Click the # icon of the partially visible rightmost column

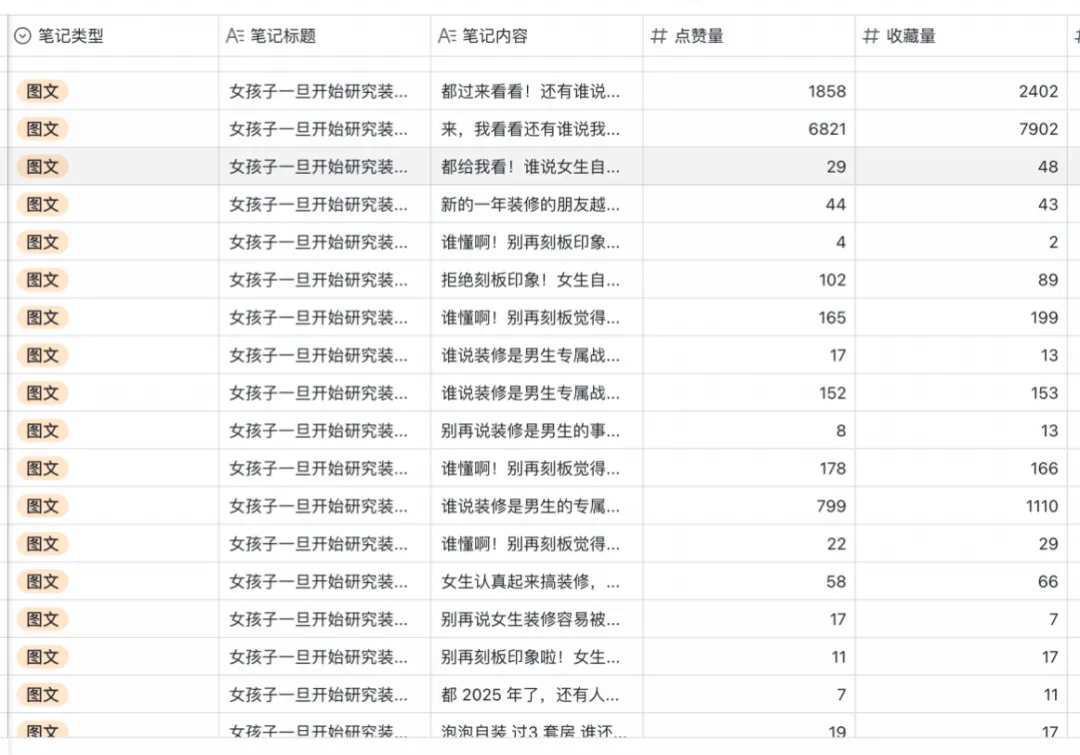pyautogui.click(x=1076, y=36)
